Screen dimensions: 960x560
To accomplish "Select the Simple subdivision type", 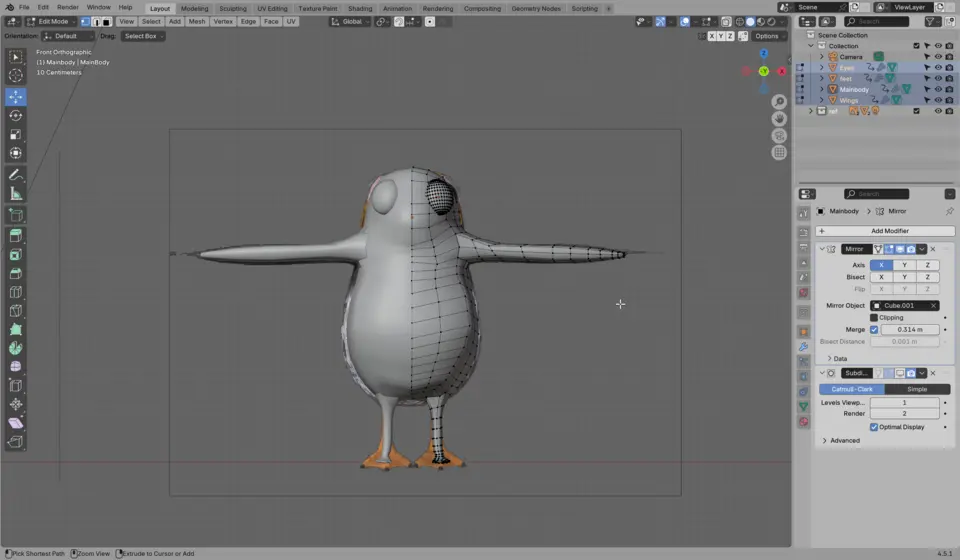I will (x=917, y=389).
